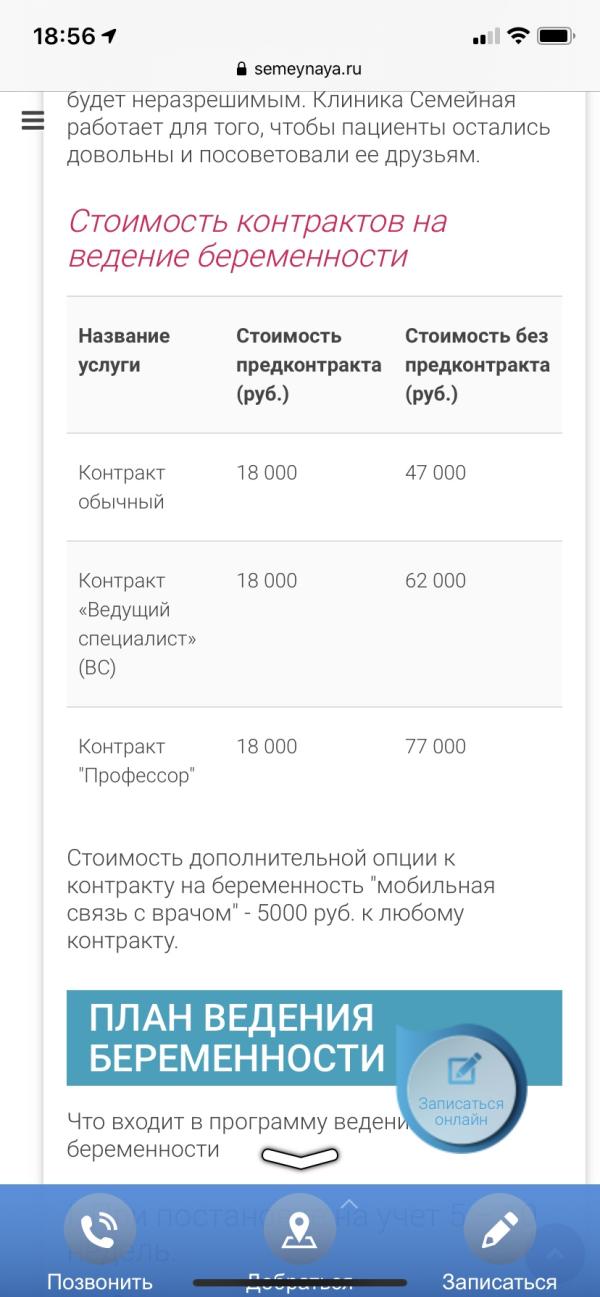Click the Стоимость без предконтракта column header
The height and width of the screenshot is (1297, 600).
click(477, 365)
